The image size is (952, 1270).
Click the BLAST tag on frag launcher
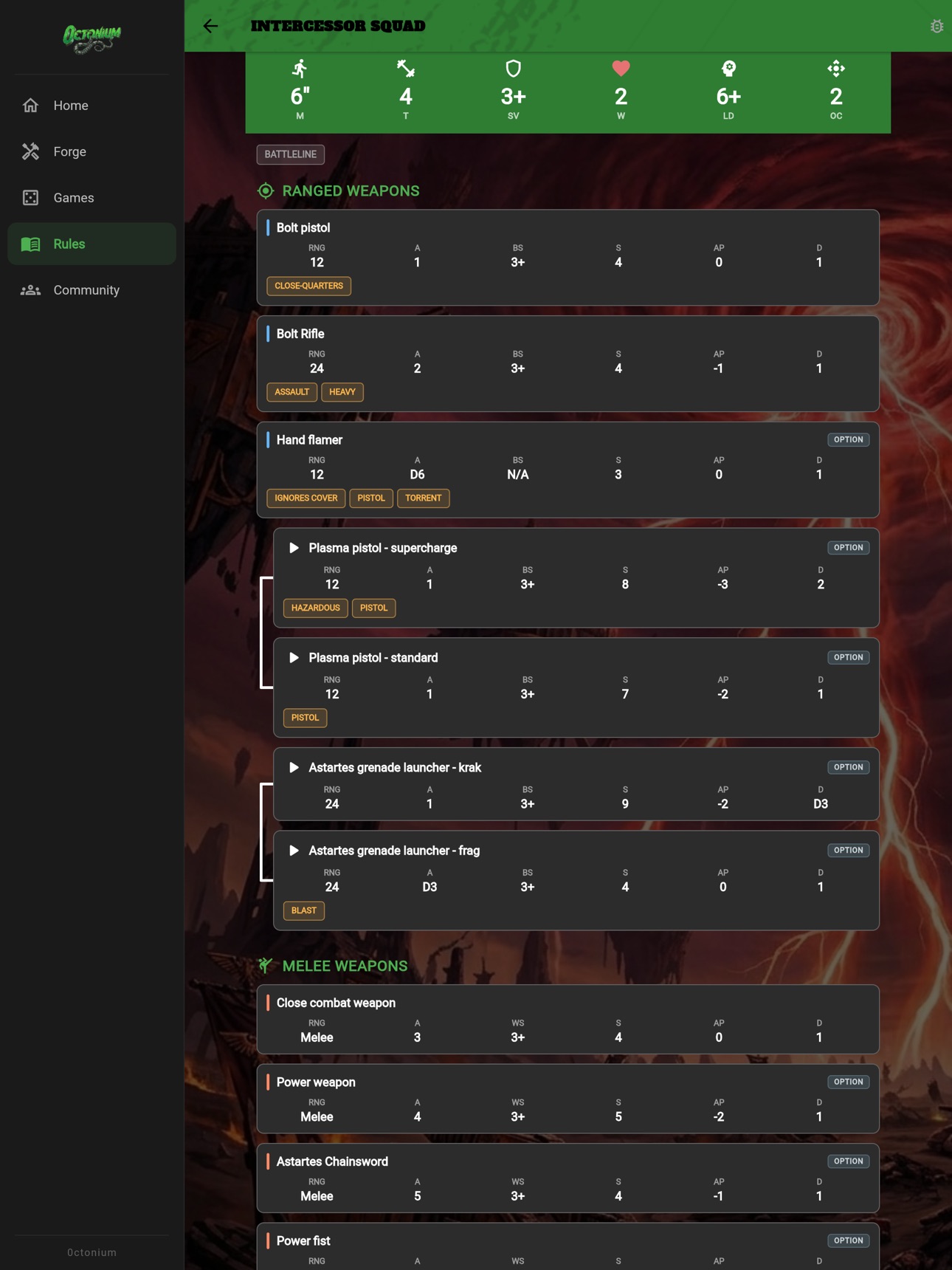click(304, 910)
